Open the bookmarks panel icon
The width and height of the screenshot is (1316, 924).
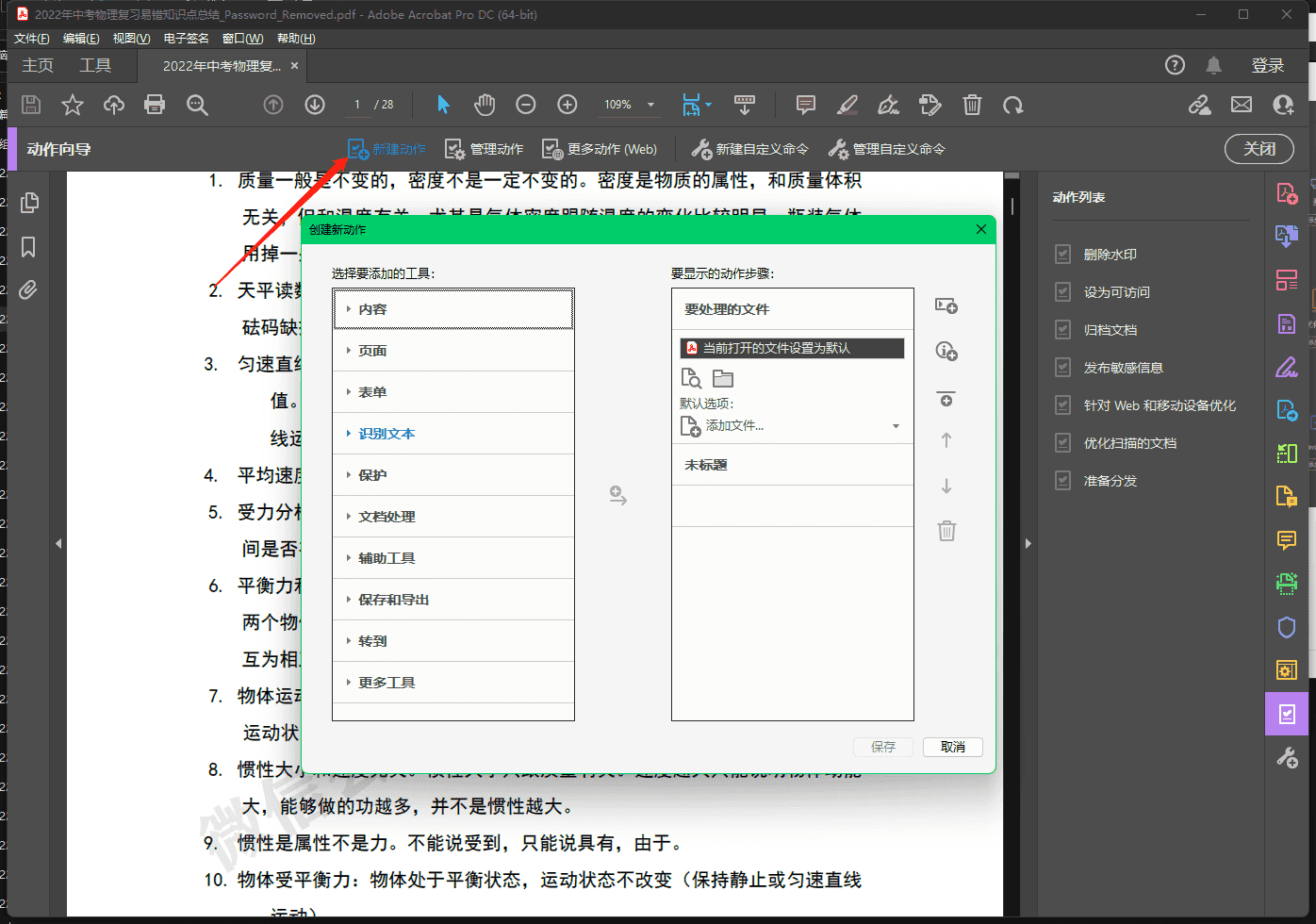pyautogui.click(x=28, y=247)
